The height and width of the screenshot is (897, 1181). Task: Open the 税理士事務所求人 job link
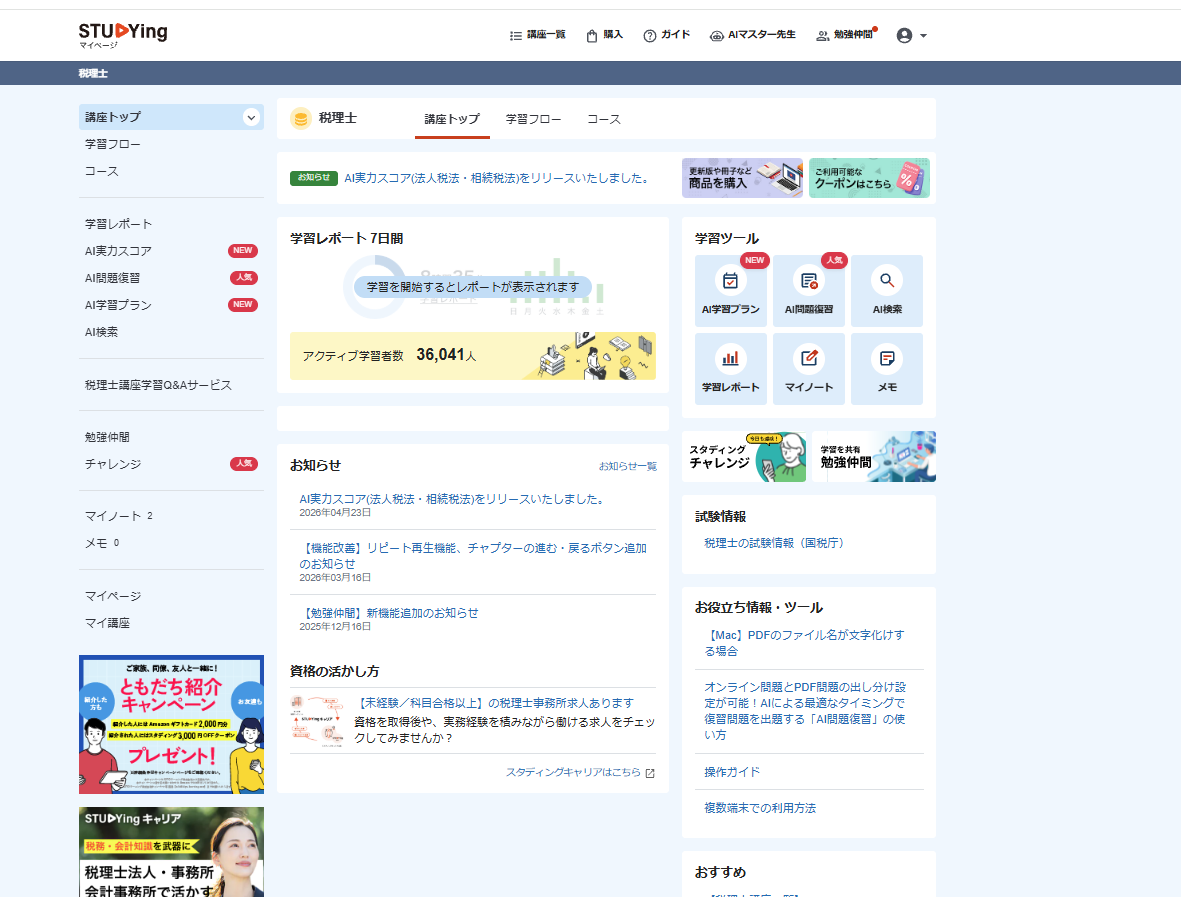click(x=494, y=703)
